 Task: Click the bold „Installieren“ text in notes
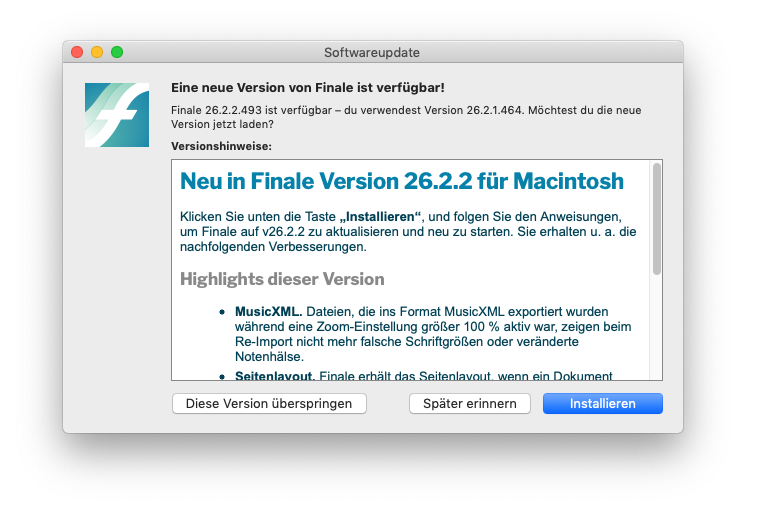(x=380, y=217)
